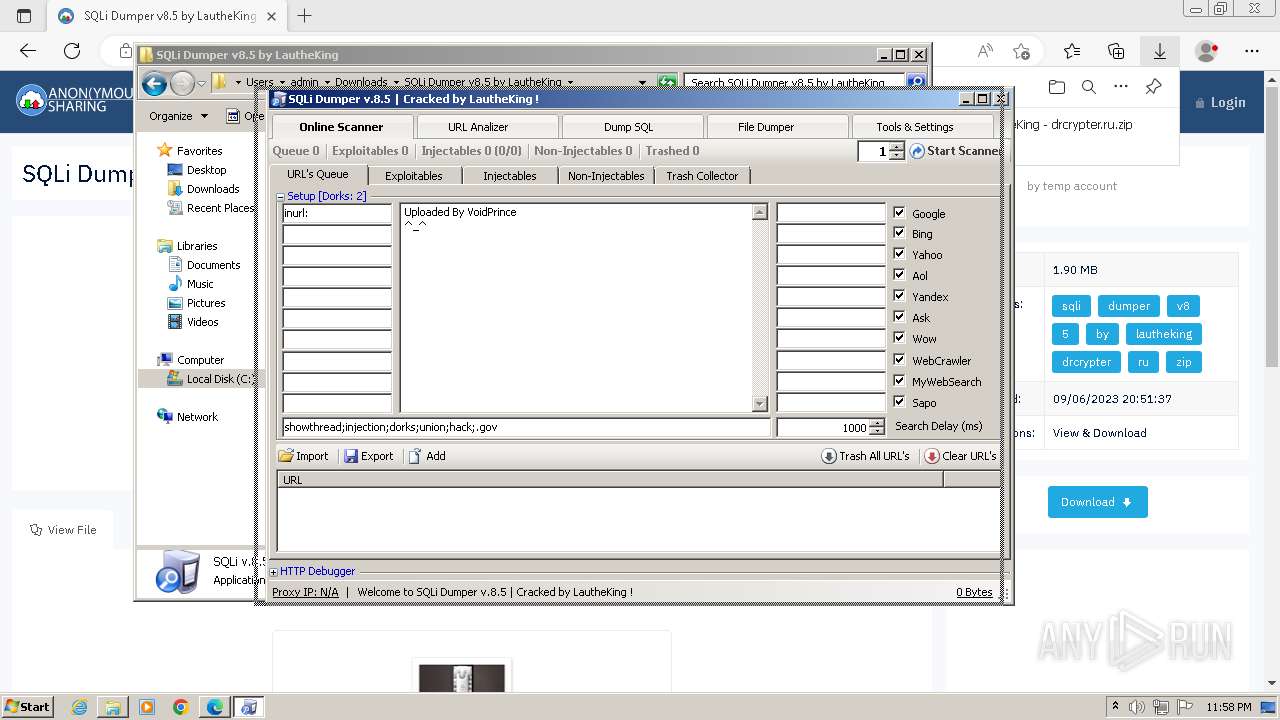
Task: Open media player taskbar icon
Action: point(147,707)
